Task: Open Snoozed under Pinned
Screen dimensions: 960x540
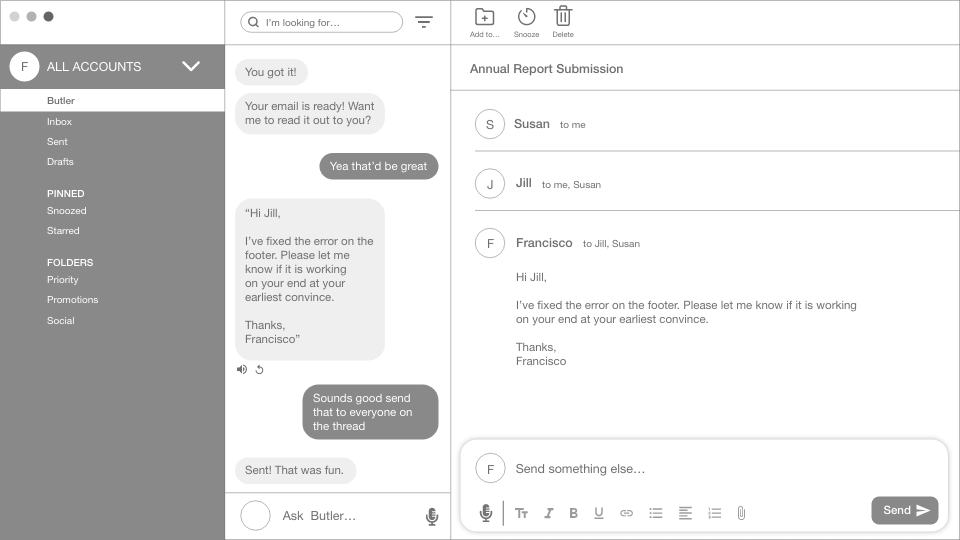Action: point(67,211)
